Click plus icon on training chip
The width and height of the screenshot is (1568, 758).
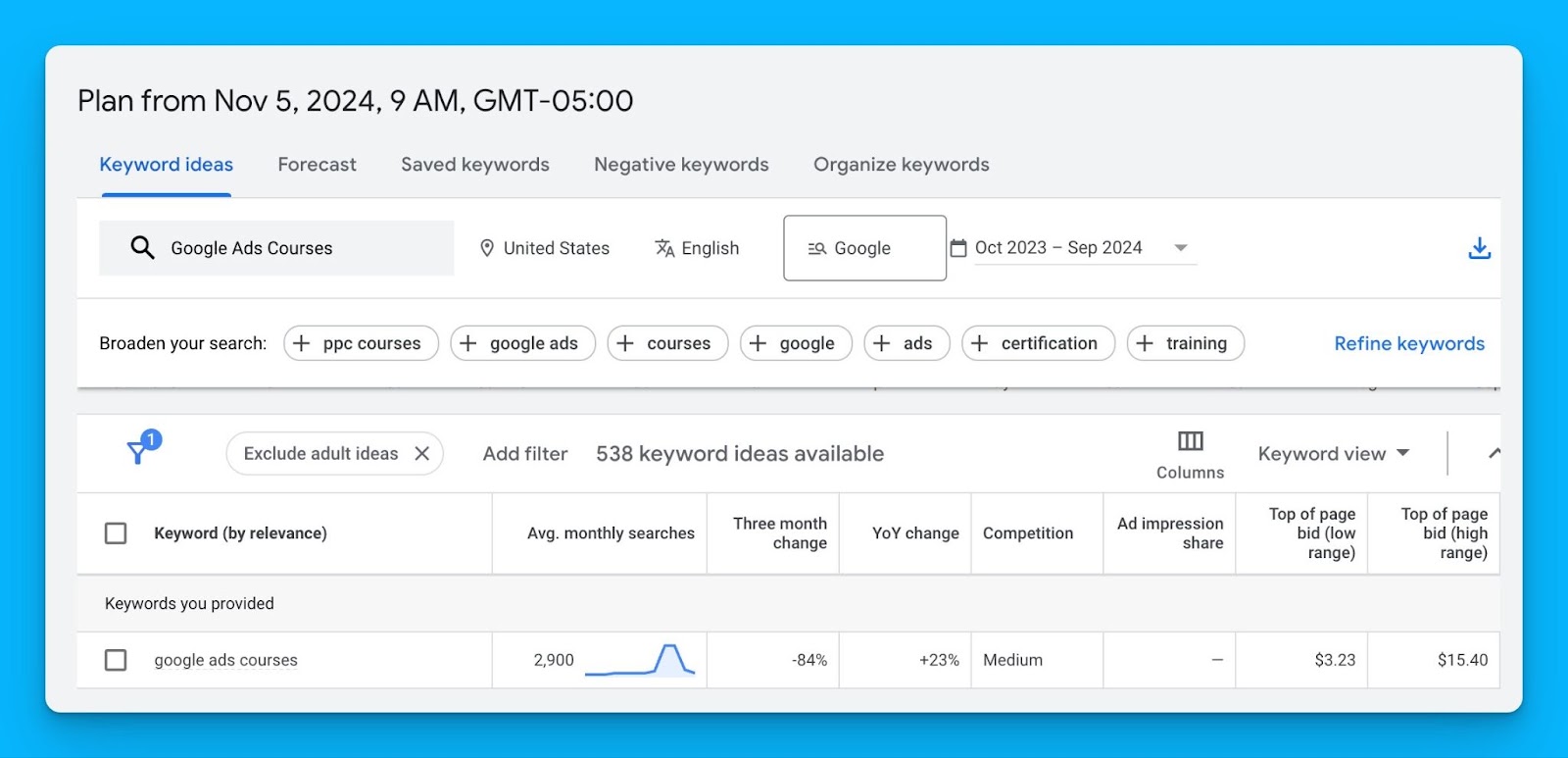coord(1145,343)
